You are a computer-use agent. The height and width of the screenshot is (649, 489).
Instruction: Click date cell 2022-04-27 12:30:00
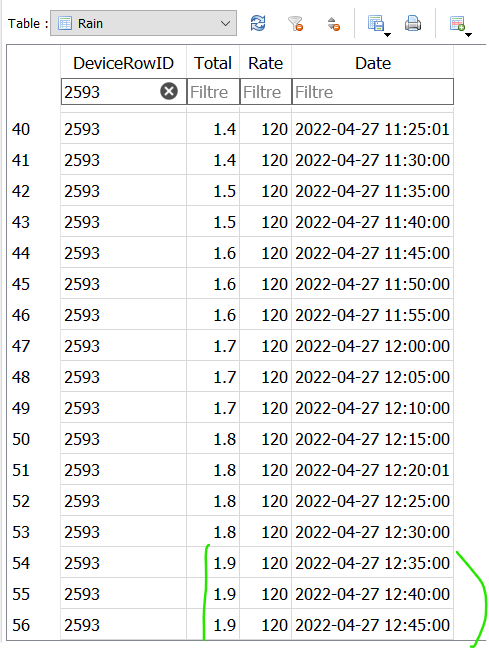(373, 532)
